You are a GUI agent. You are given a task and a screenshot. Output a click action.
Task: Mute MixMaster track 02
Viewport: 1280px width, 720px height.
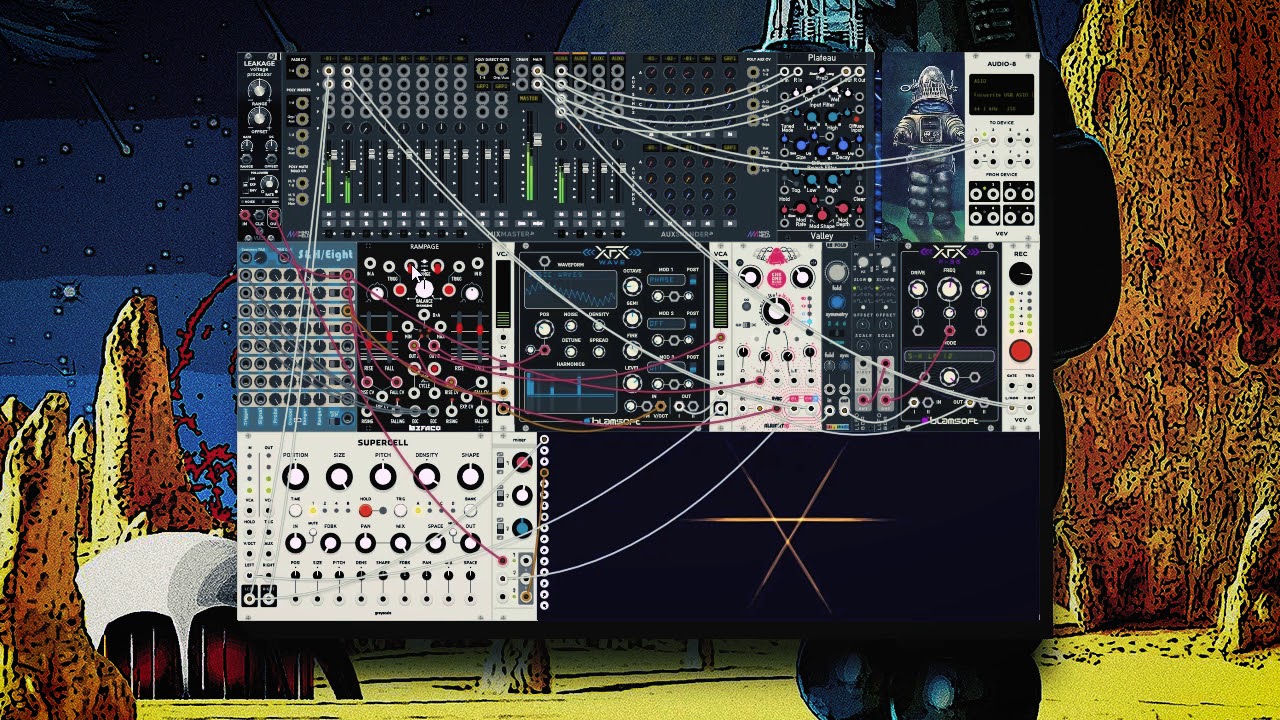point(347,214)
